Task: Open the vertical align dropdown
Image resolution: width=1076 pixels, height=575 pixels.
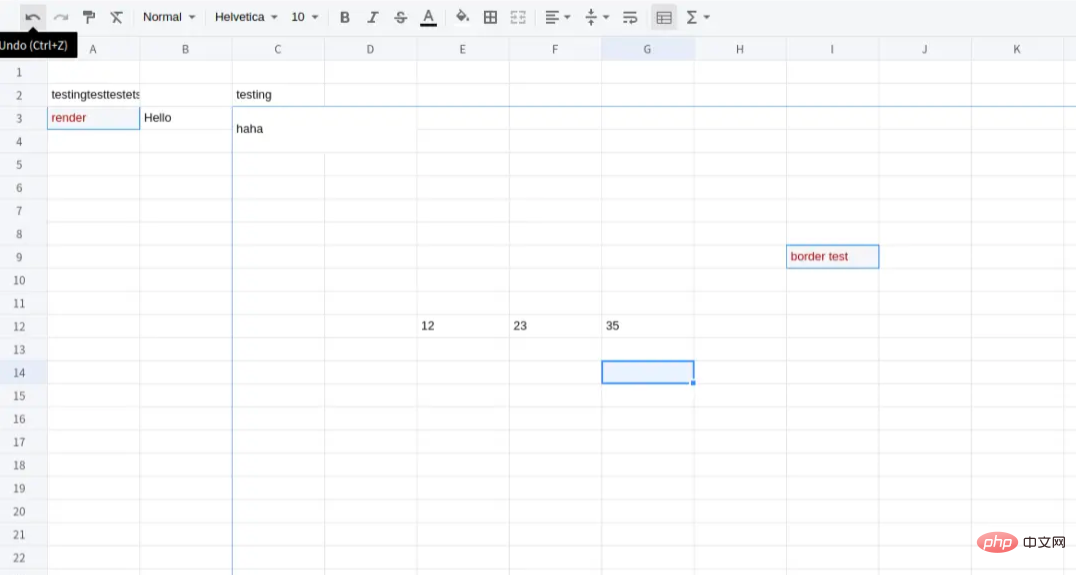Action: click(x=596, y=17)
